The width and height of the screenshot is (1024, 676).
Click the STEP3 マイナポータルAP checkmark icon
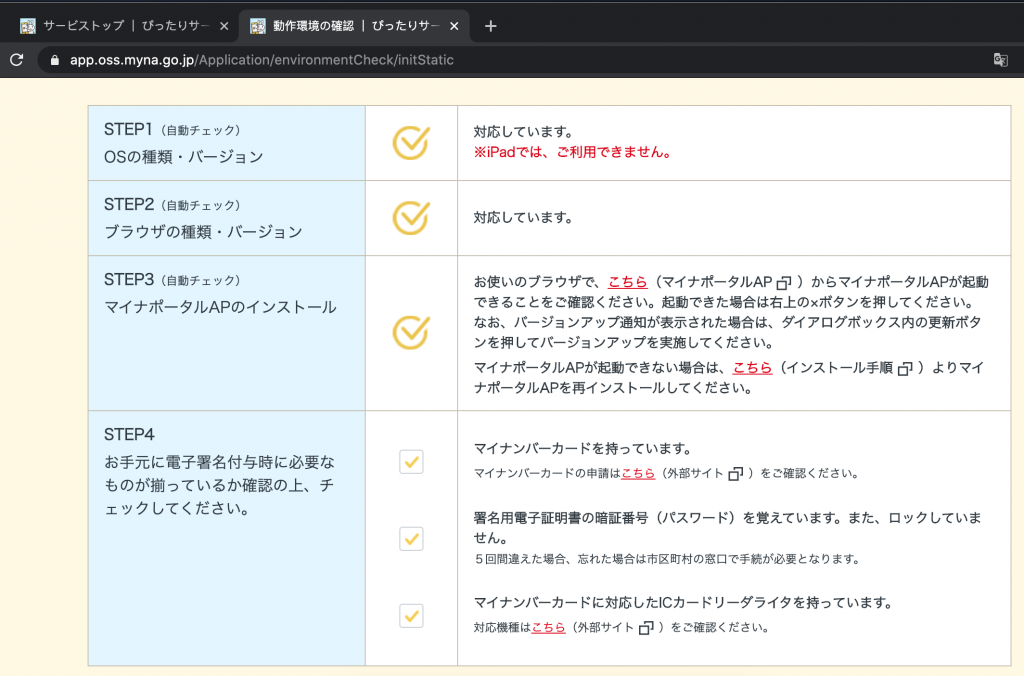(410, 330)
